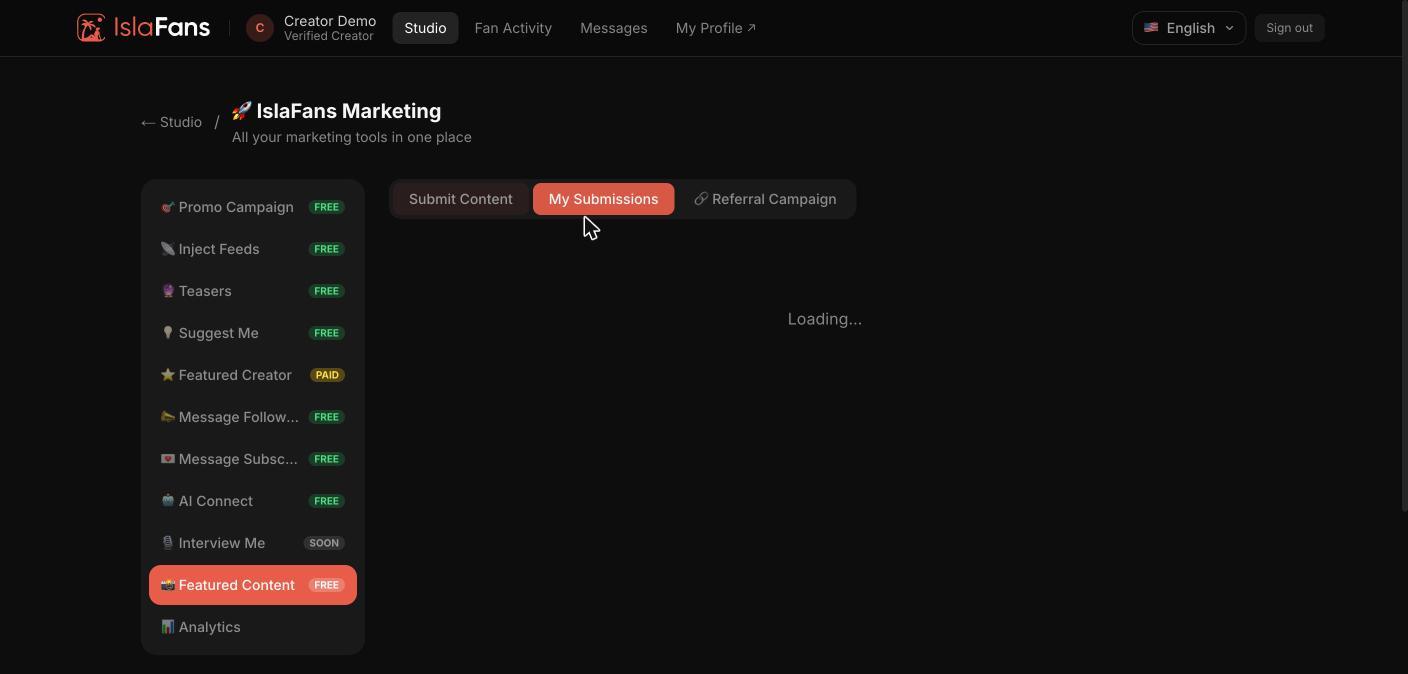Click the Featured Creator star icon

168,375
